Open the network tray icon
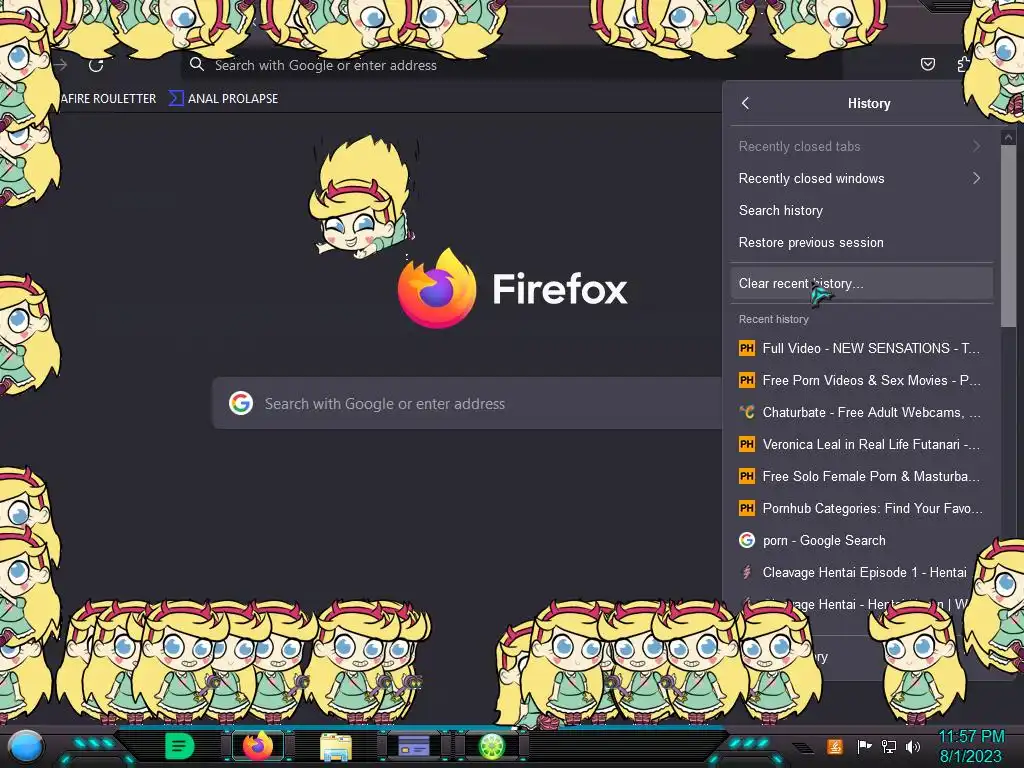The image size is (1024, 768). point(889,746)
